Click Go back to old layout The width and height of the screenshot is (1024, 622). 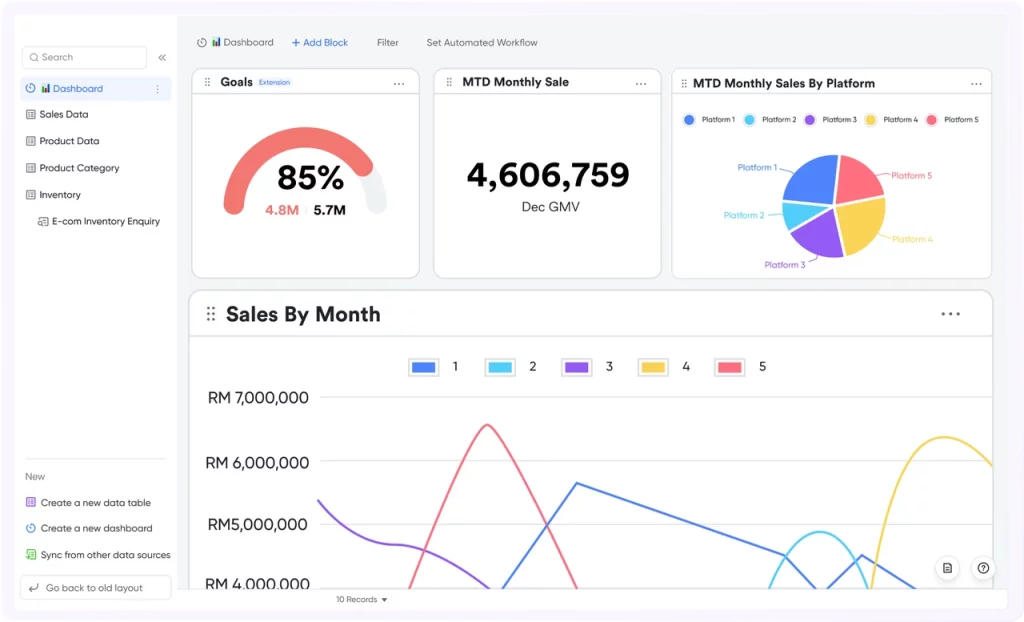click(x=96, y=587)
